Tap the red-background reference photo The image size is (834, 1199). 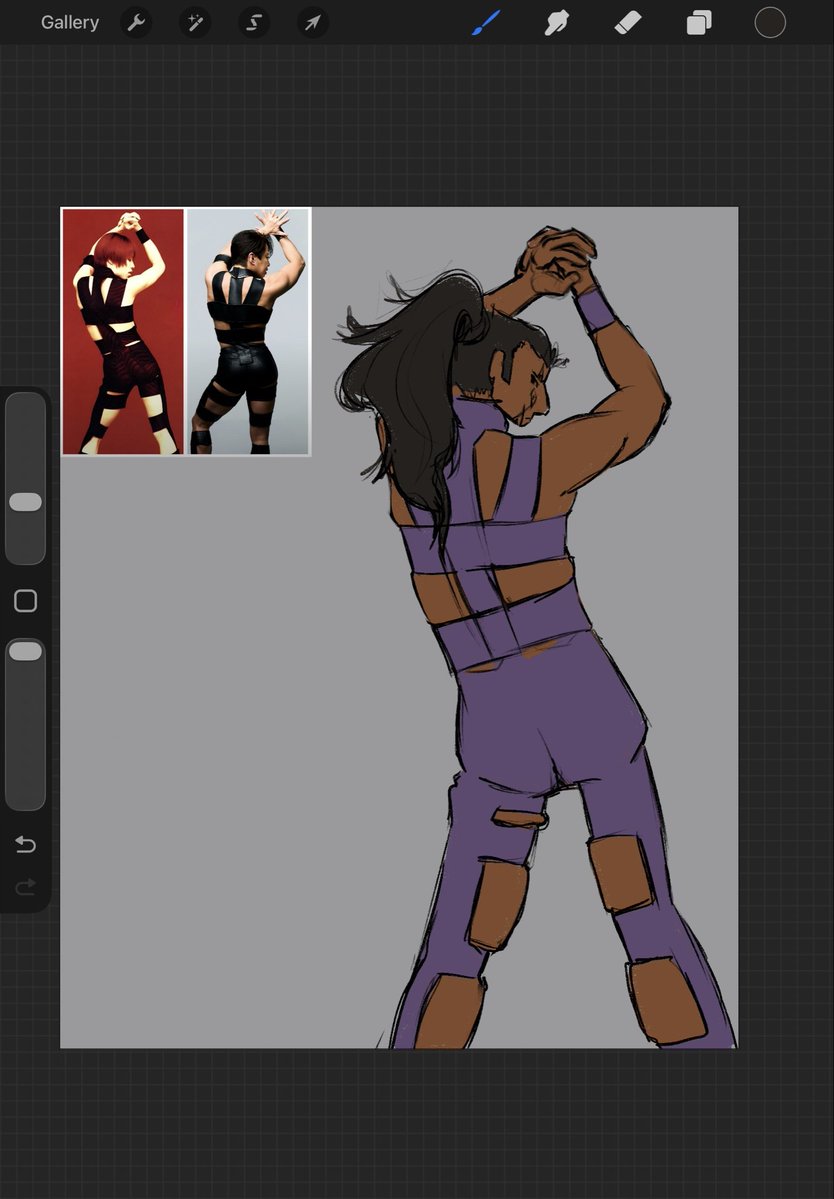(x=123, y=331)
